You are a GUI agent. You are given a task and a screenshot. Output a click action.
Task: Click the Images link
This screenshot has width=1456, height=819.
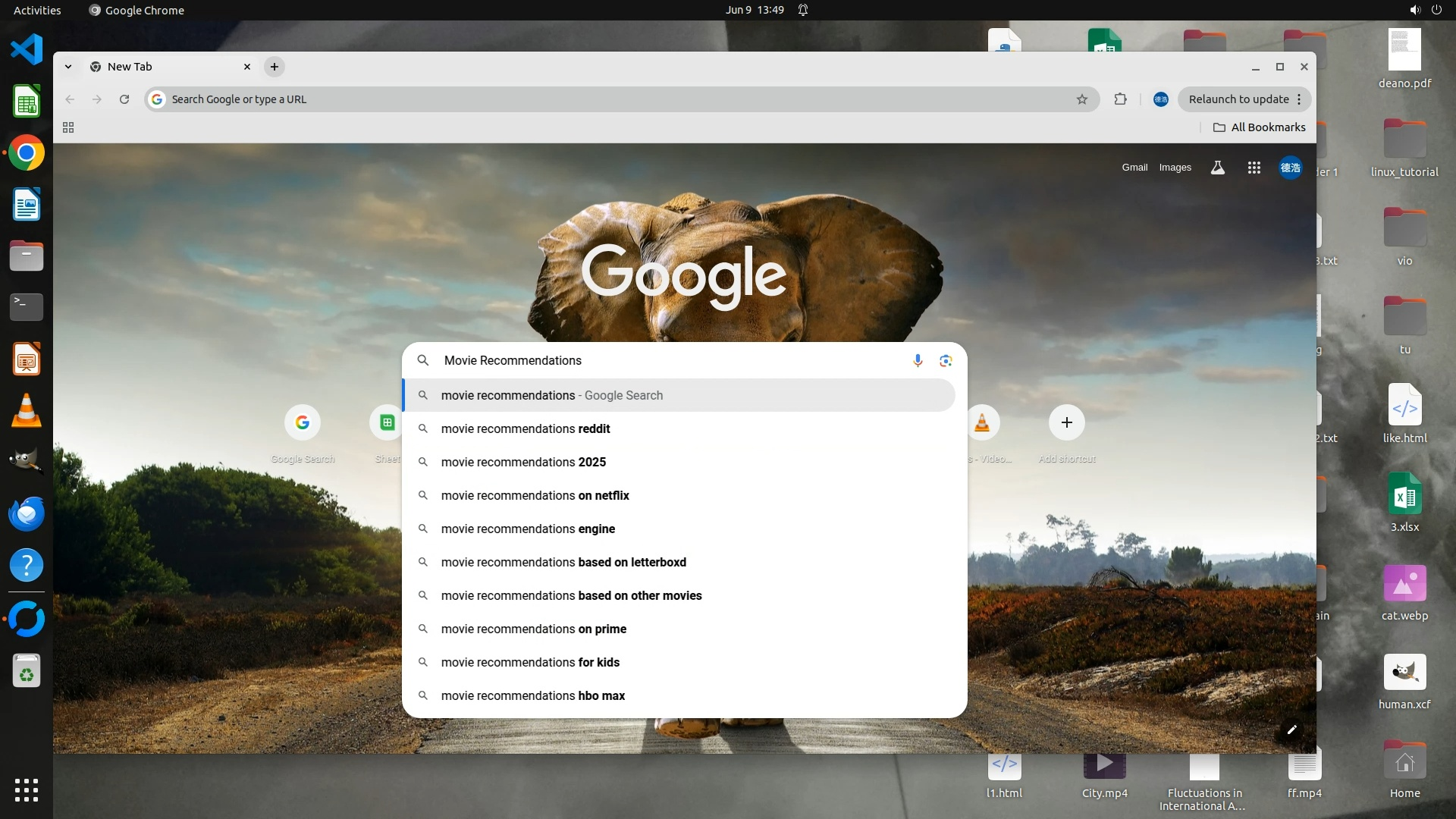(1175, 168)
